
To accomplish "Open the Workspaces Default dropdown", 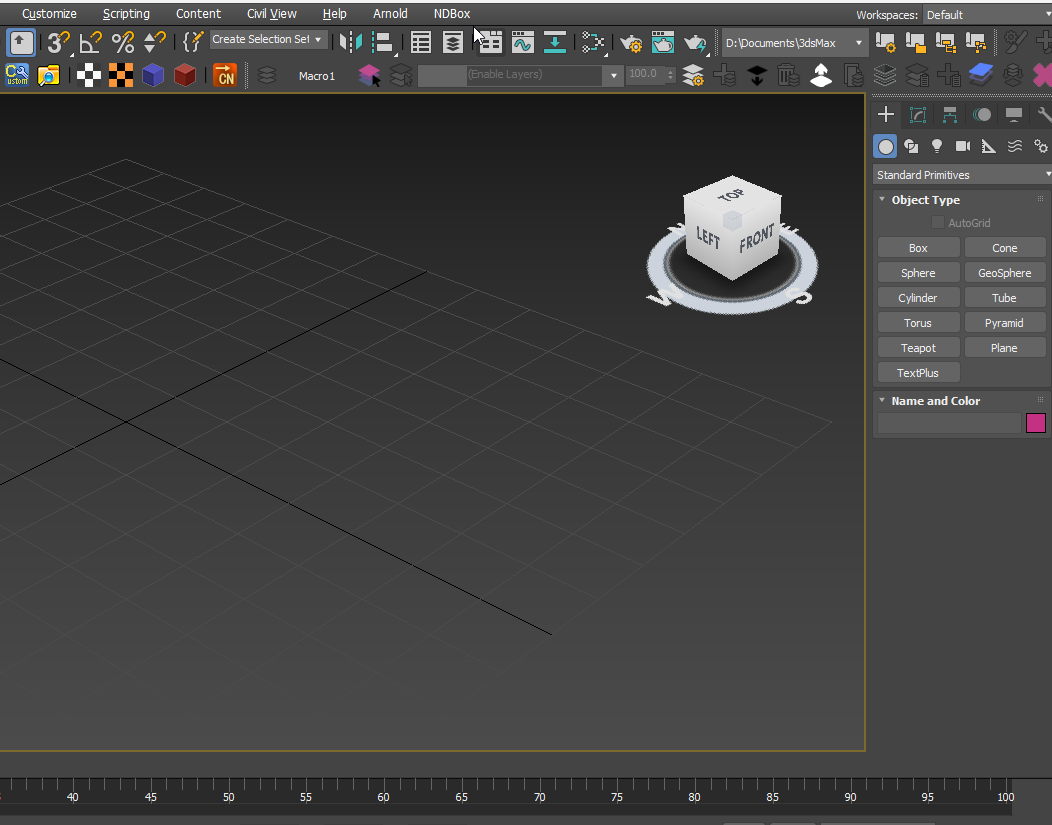I will (988, 15).
